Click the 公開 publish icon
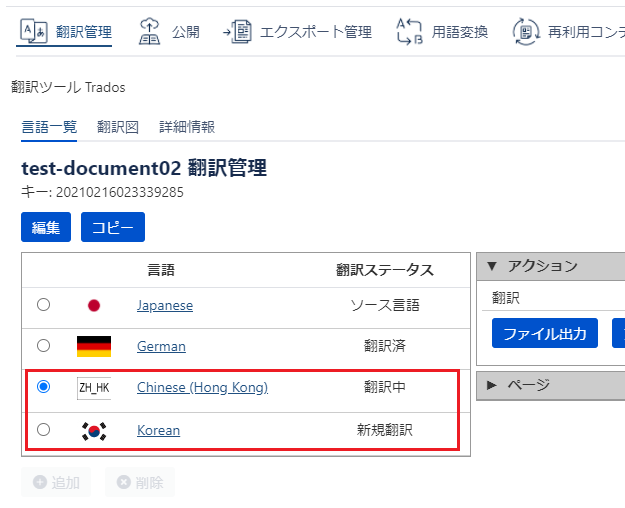 click(x=148, y=31)
